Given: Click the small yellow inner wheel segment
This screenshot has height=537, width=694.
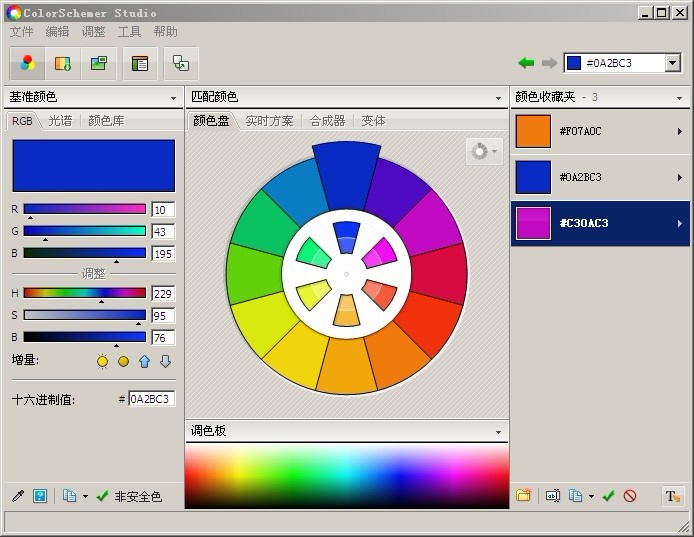Looking at the screenshot, I should click(314, 294).
